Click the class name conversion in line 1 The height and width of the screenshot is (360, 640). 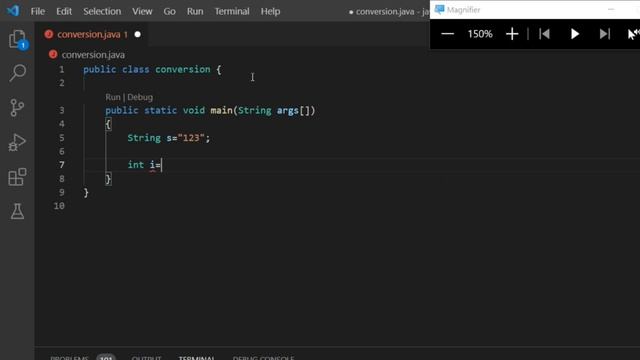click(x=182, y=69)
